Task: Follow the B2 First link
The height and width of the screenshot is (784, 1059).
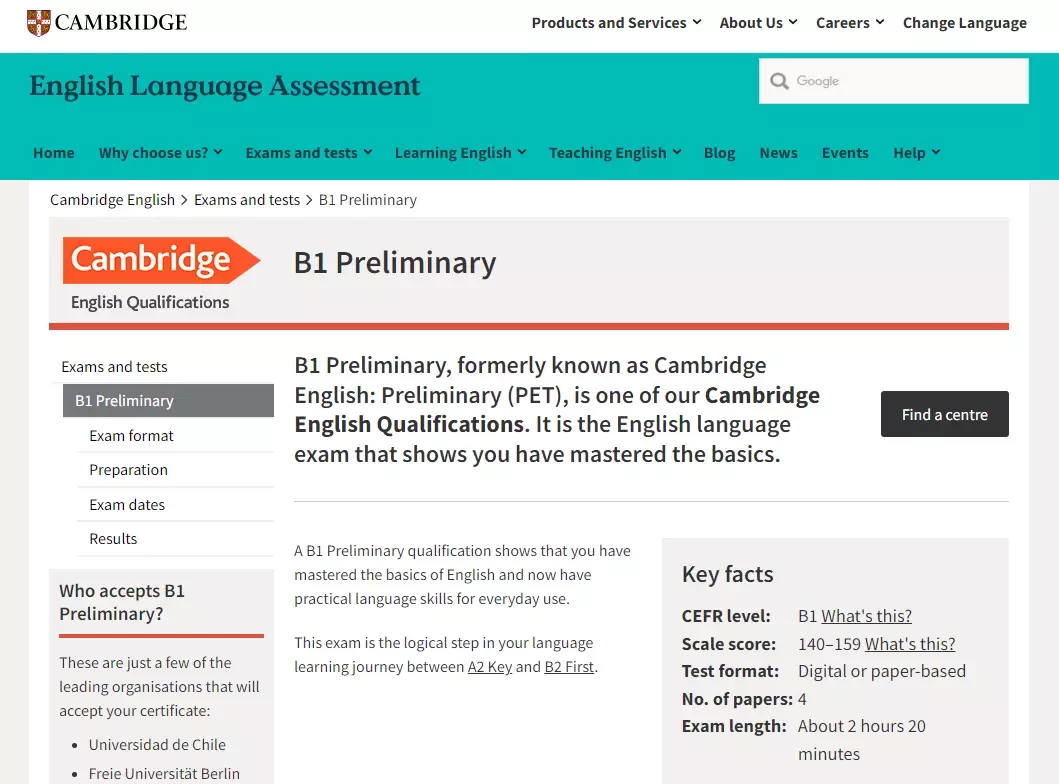Action: (x=569, y=667)
